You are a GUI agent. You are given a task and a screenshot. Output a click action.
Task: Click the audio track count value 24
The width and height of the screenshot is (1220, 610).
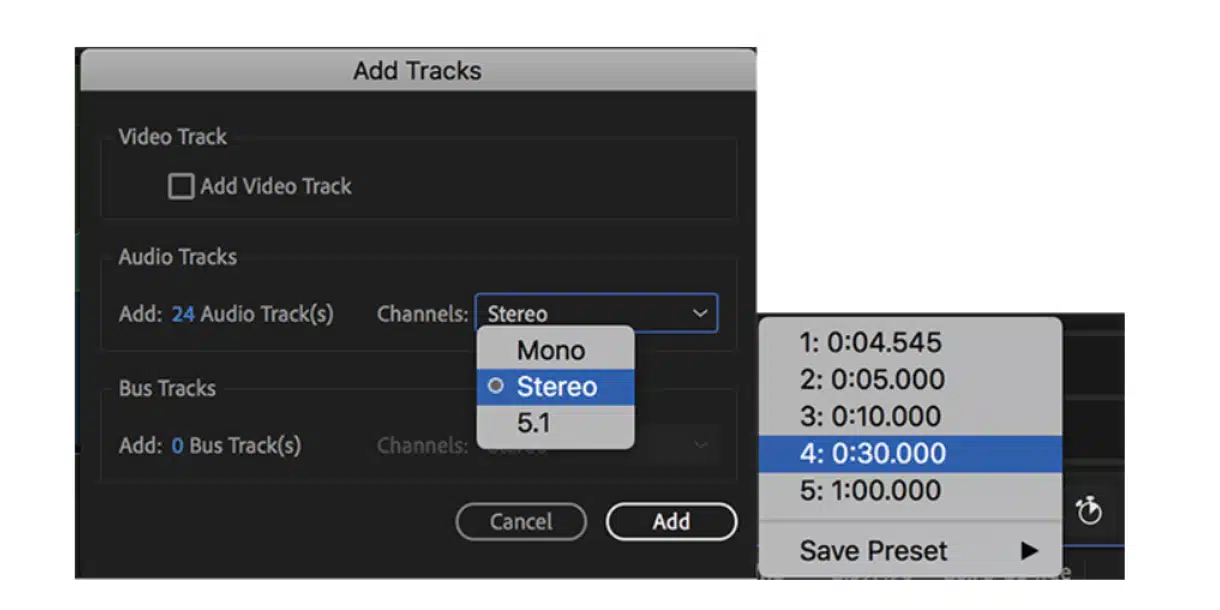(183, 314)
